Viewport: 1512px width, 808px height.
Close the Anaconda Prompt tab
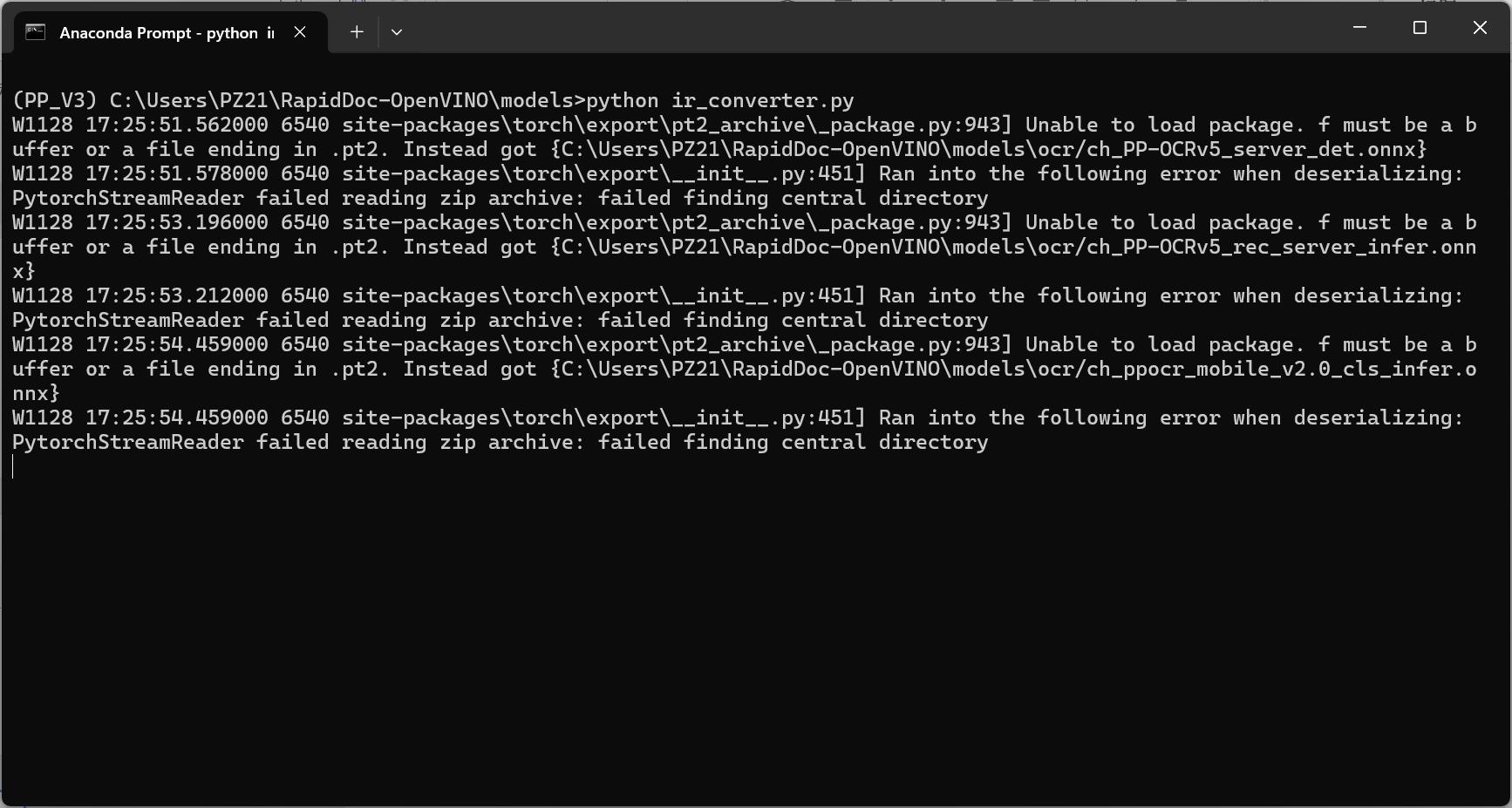click(300, 32)
